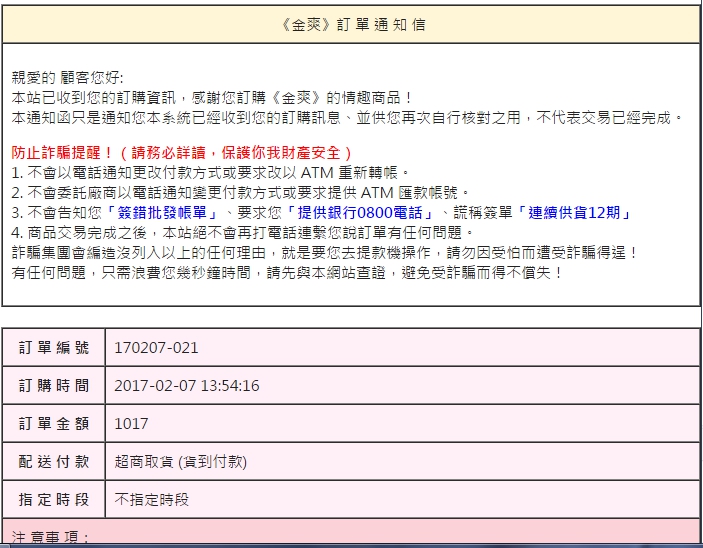Screen dimensions: 703x548
Task: Select the blue text 提供銀行0800電話
Action: (x=373, y=212)
